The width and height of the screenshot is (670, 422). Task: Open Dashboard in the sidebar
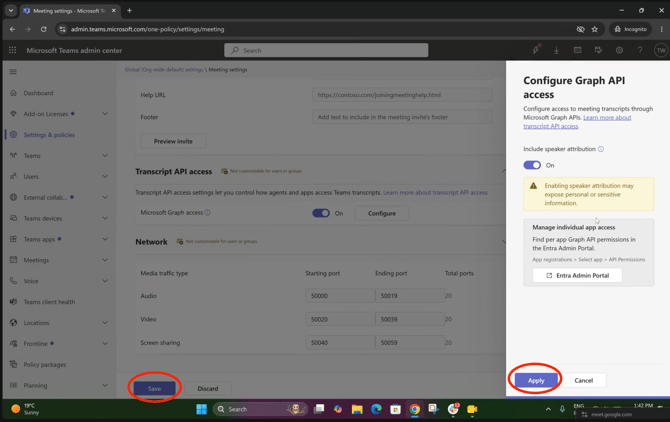(x=38, y=93)
